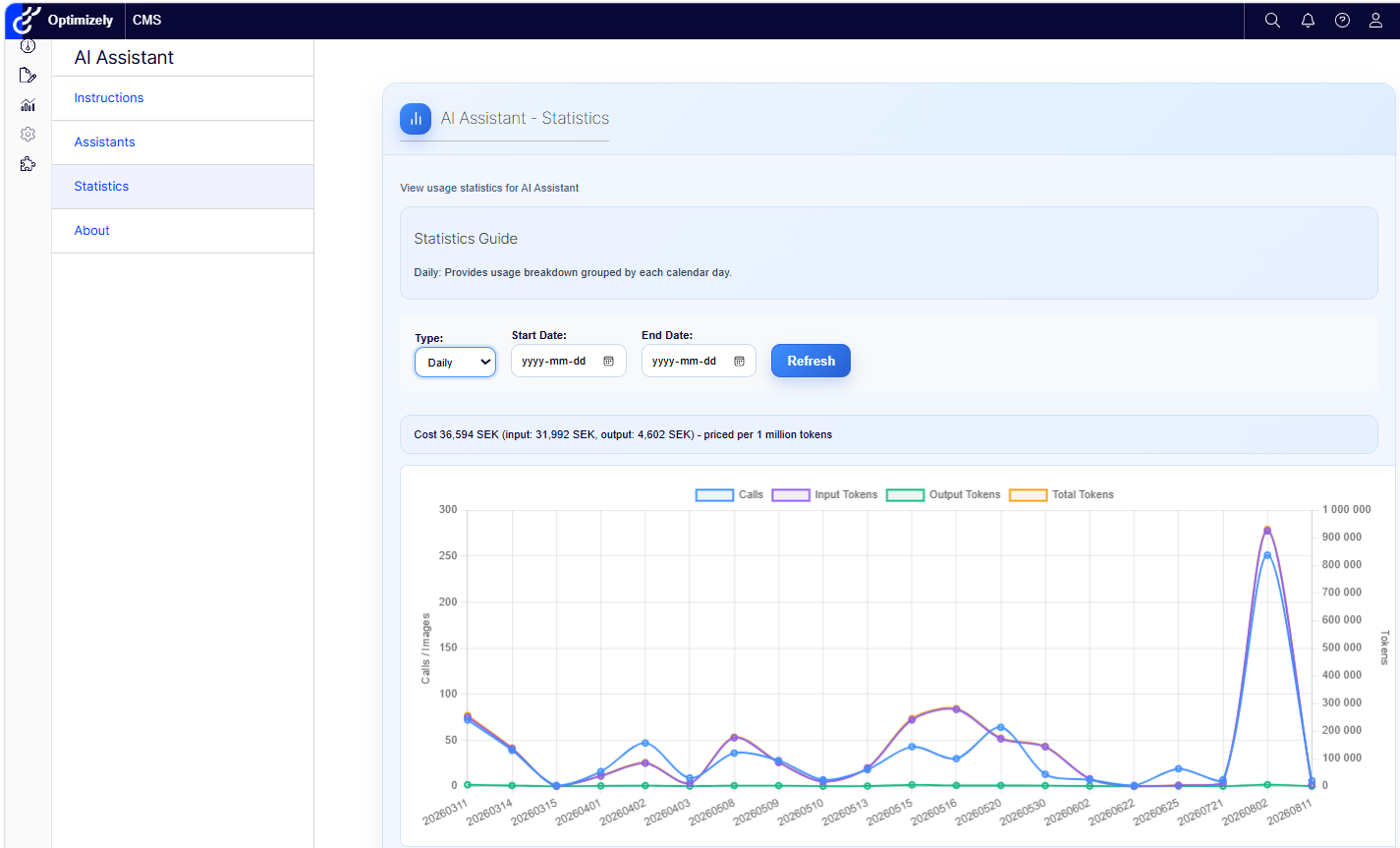Open Start Date calendar picker icon
Image resolution: width=1400 pixels, height=848 pixels.
pyautogui.click(x=608, y=362)
